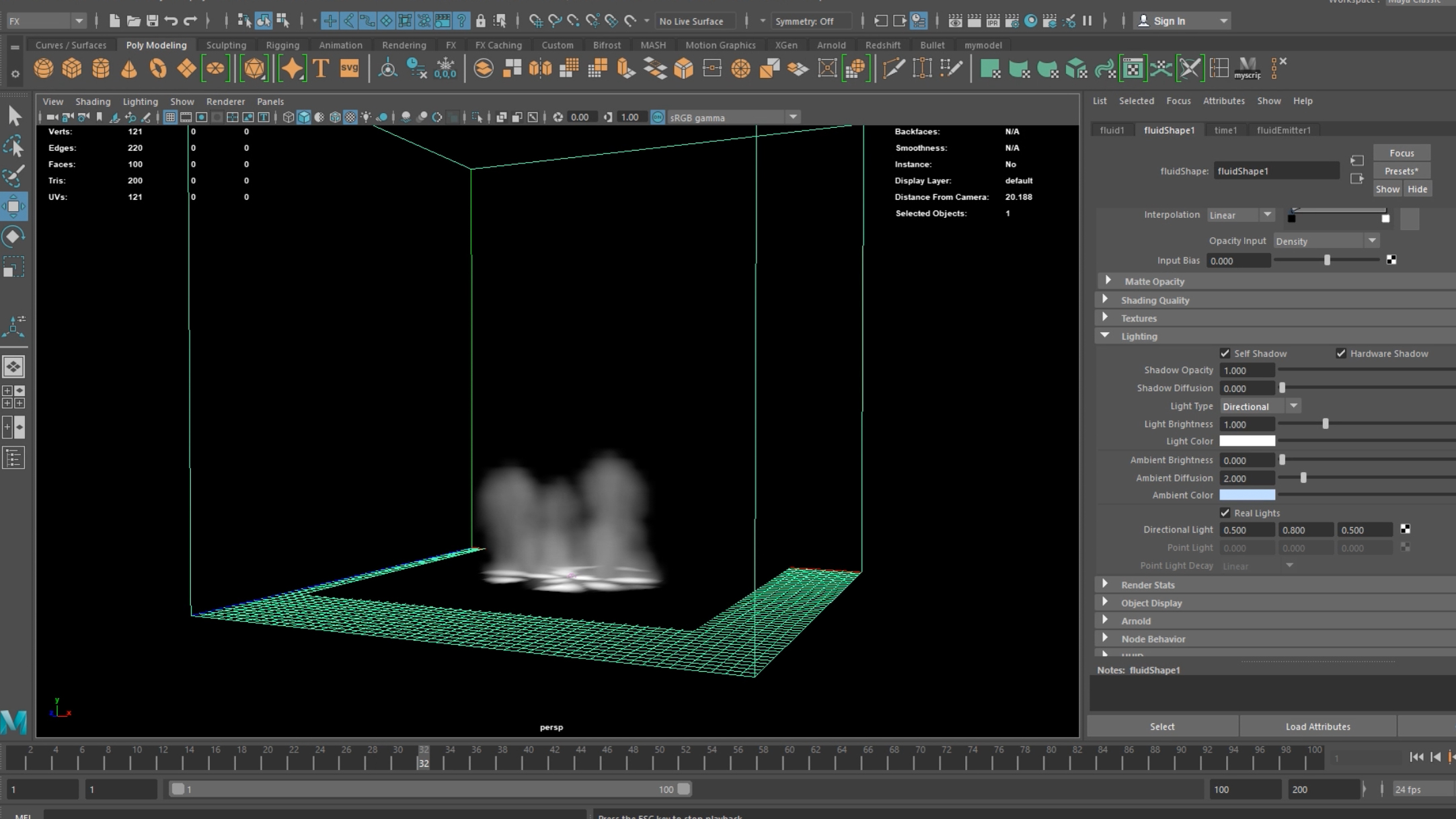Click the polygon sphere shelf icon

pos(44,69)
